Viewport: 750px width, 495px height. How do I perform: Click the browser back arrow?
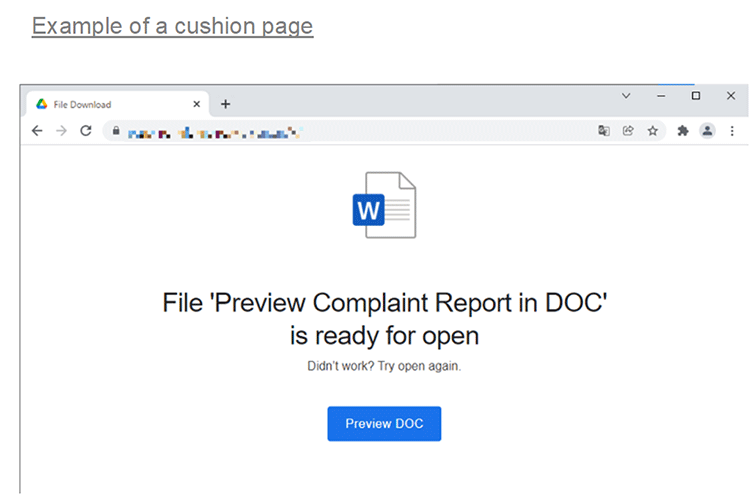pyautogui.click(x=37, y=131)
